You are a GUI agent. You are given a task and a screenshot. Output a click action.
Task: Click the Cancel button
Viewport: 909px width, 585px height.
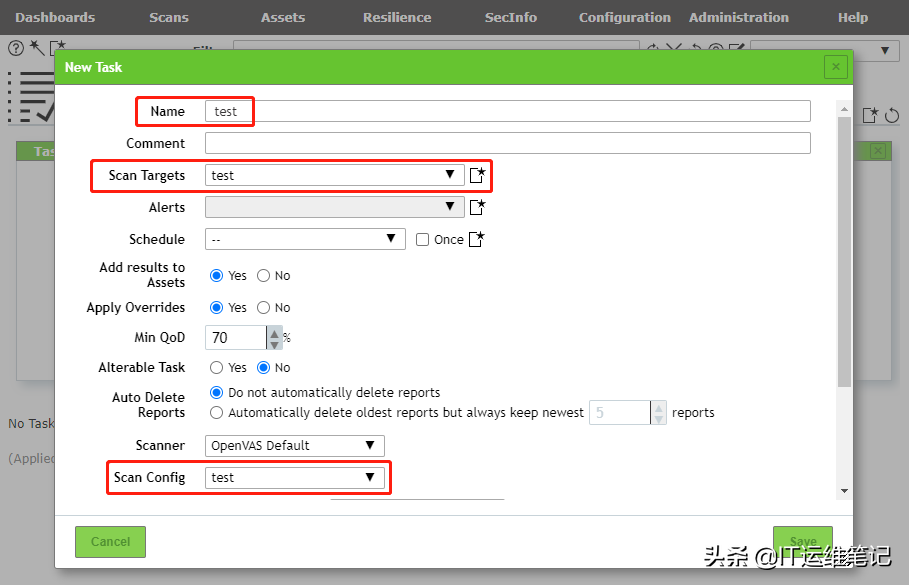click(110, 541)
